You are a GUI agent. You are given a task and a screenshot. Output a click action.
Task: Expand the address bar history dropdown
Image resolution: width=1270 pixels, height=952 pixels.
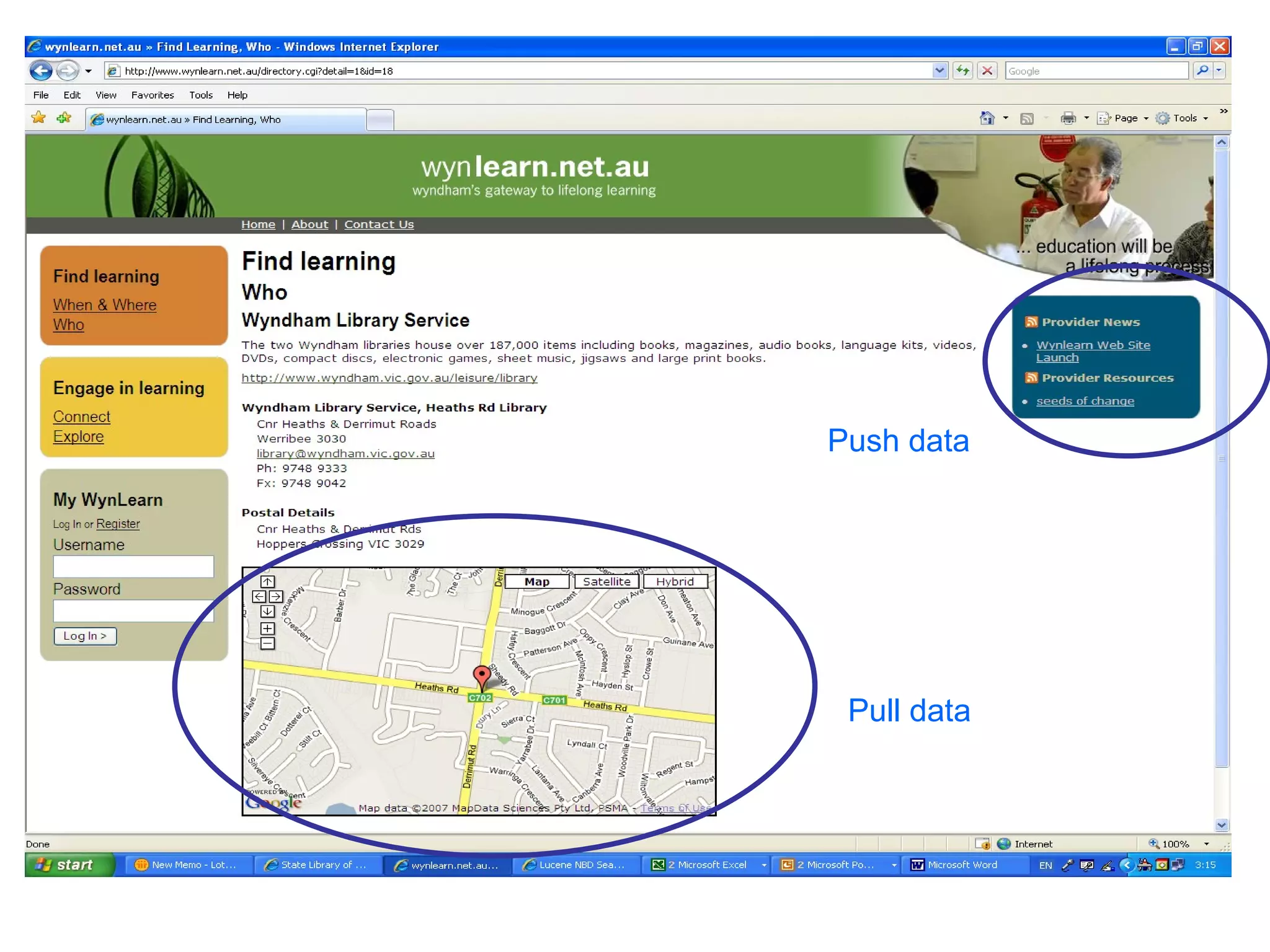[x=939, y=71]
